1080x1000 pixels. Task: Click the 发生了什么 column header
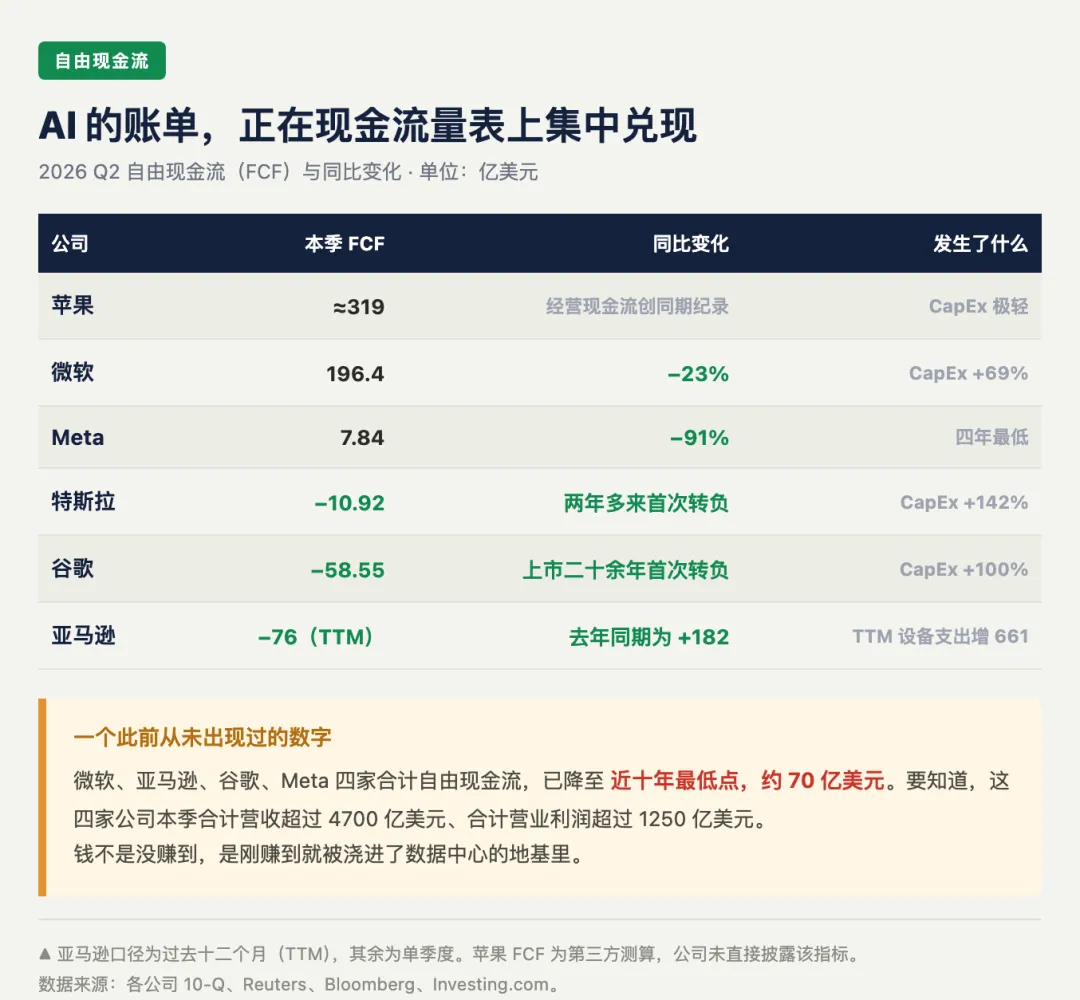pos(980,243)
